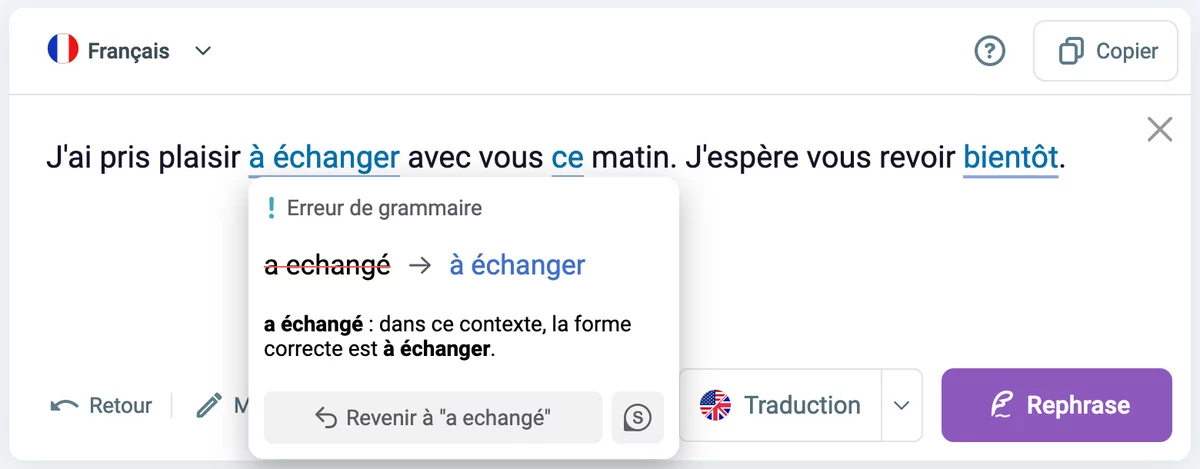The image size is (1200, 469).
Task: Revert with Revenir à "a echangé" button
Action: click(433, 417)
